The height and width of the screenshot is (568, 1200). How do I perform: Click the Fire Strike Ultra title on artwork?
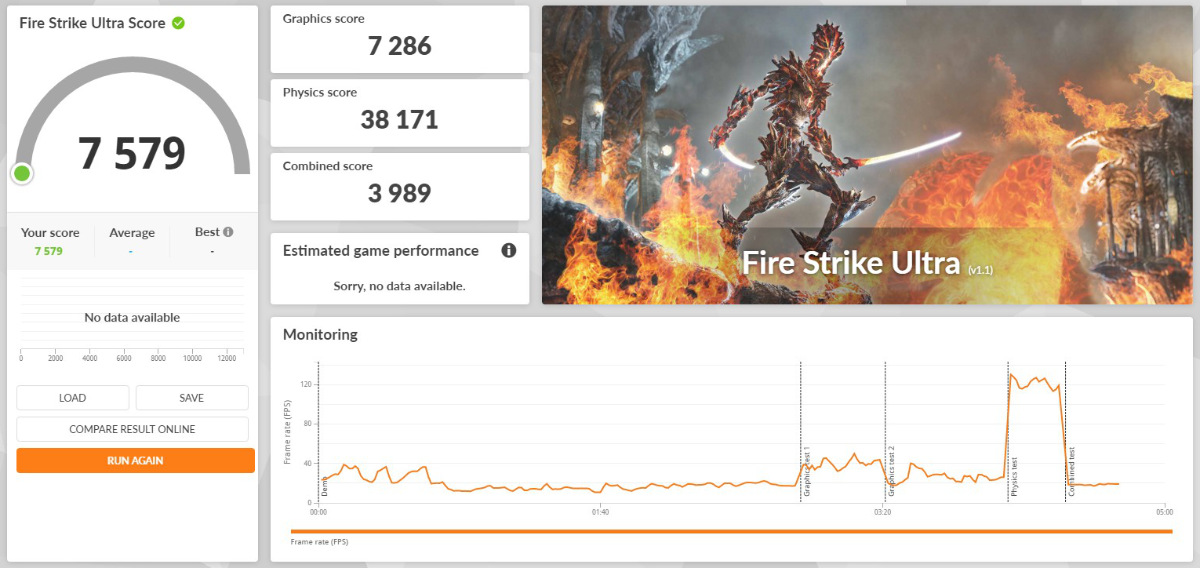[852, 263]
